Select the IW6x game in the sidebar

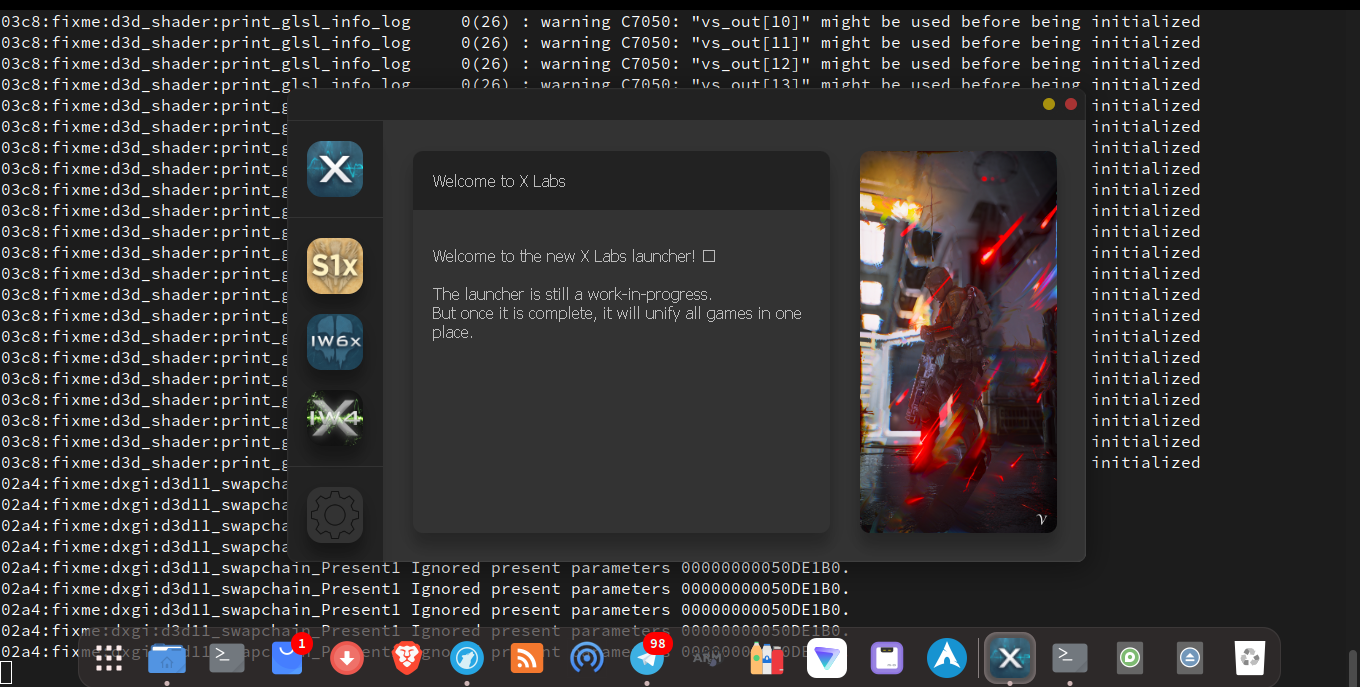pos(335,342)
